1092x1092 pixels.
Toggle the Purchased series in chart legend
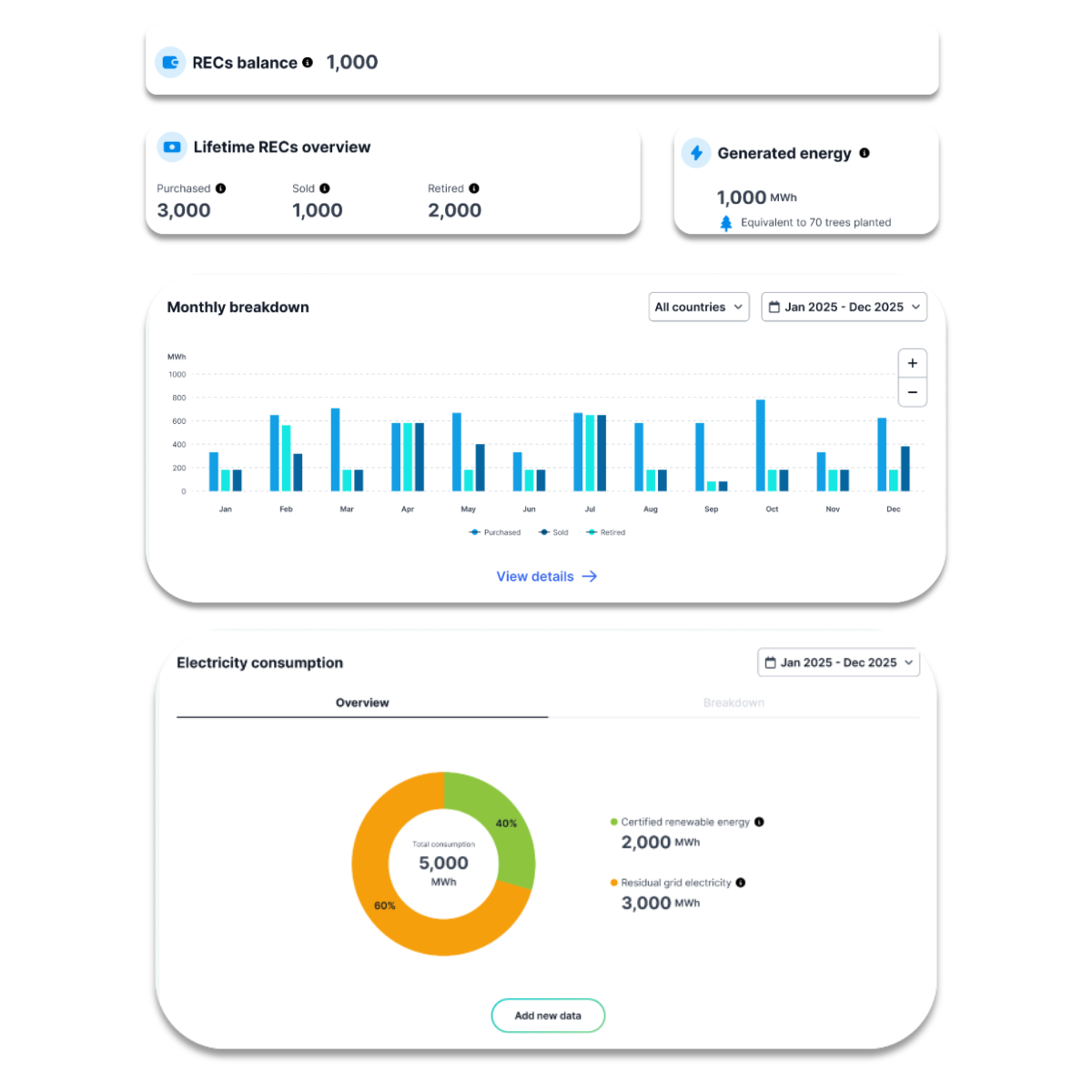495,532
